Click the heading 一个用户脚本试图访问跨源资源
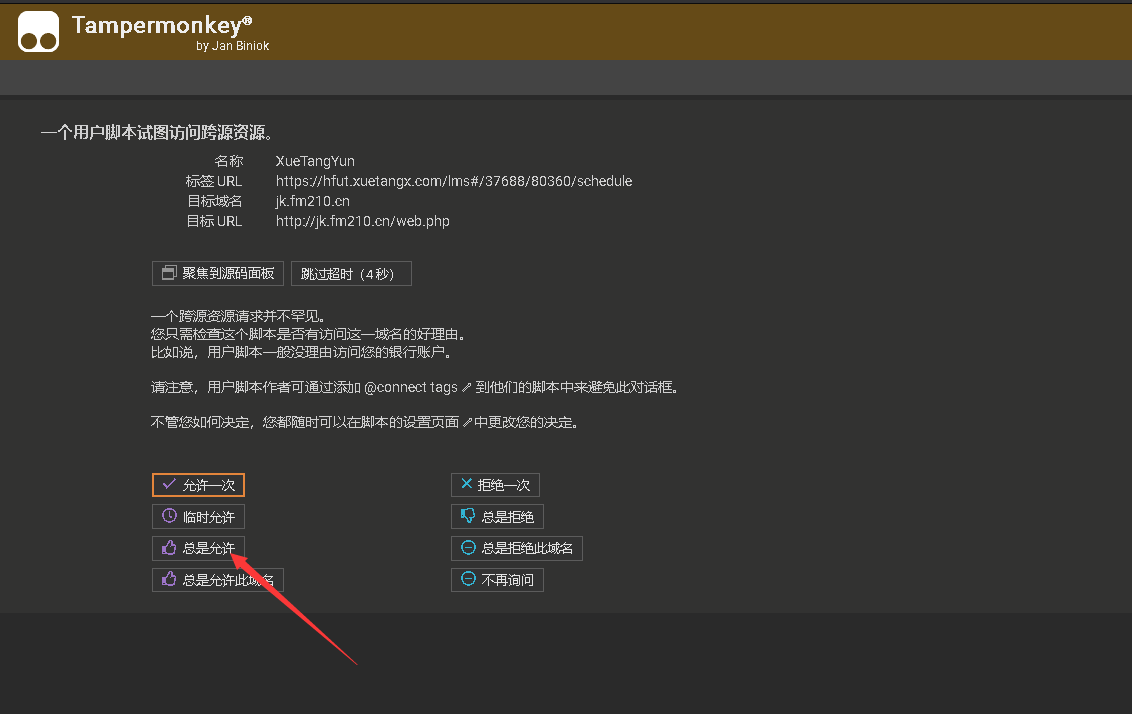This screenshot has width=1132, height=714. (157, 133)
